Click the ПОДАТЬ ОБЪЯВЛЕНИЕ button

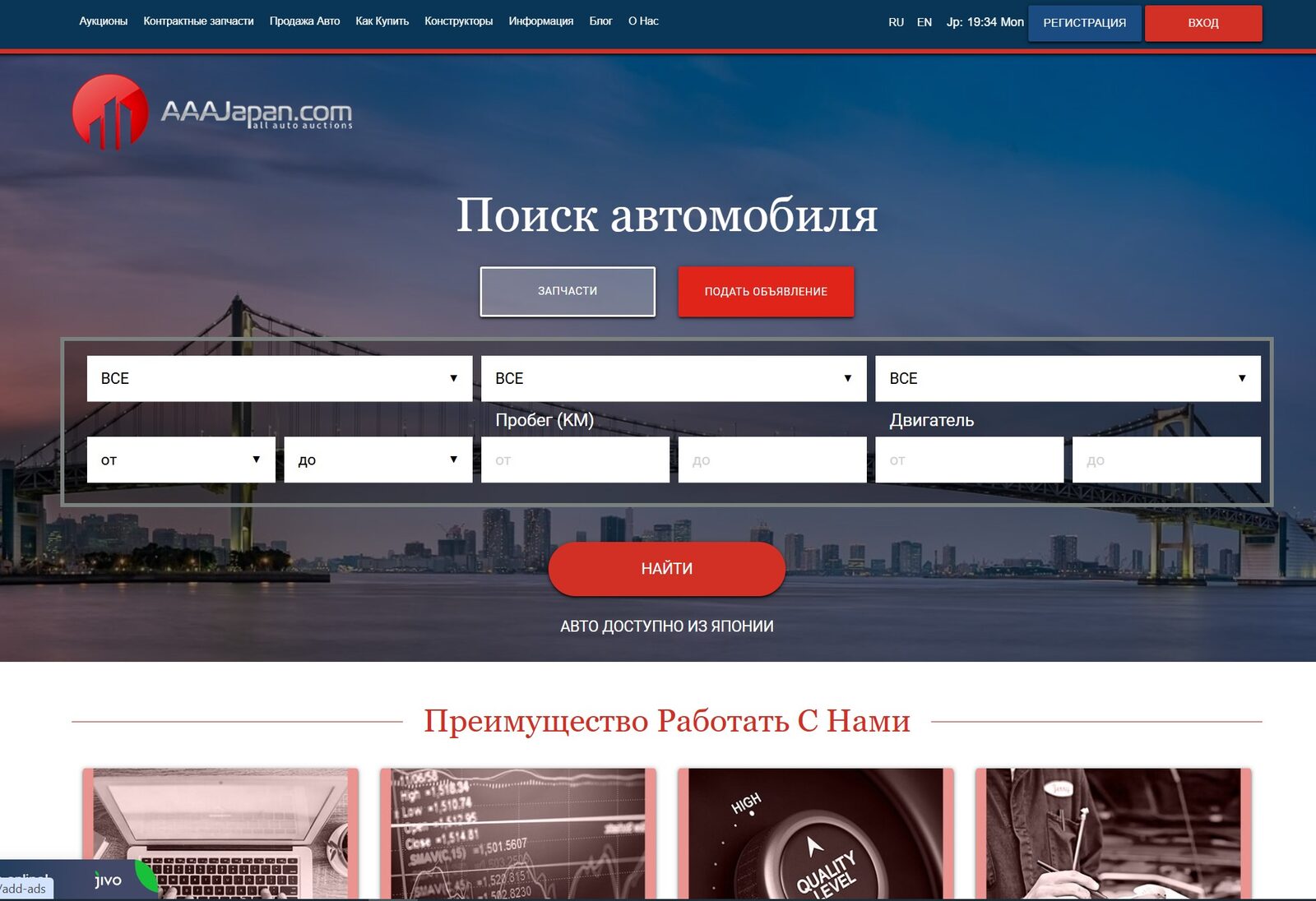(x=765, y=291)
